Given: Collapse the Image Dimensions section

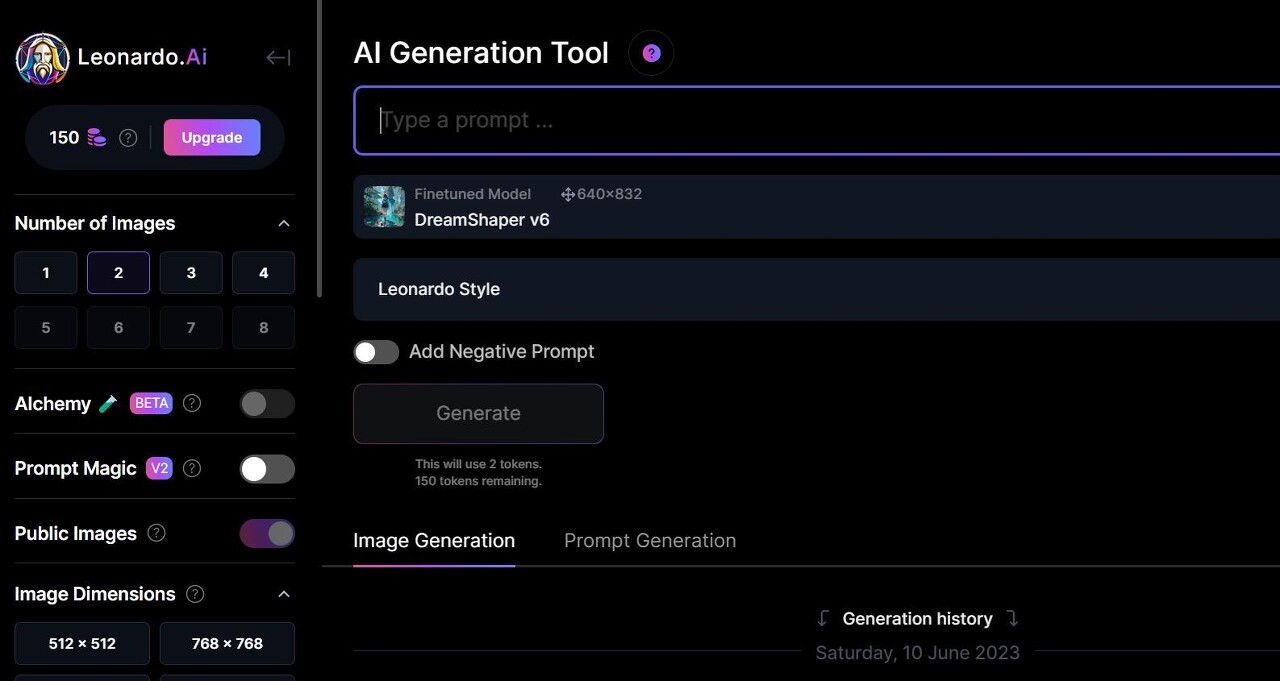Looking at the screenshot, I should (x=284, y=594).
